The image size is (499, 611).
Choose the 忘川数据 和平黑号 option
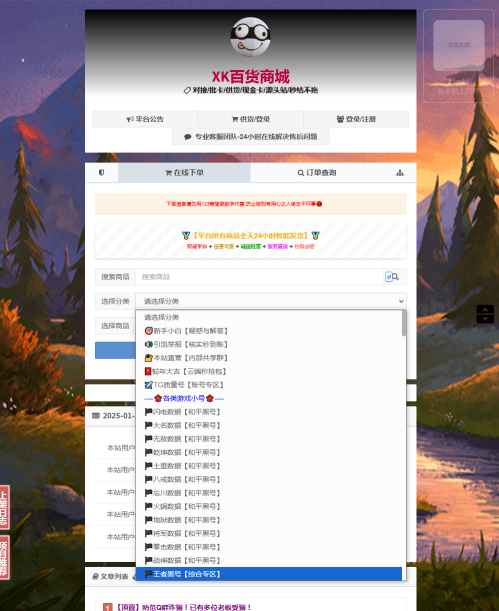269,493
